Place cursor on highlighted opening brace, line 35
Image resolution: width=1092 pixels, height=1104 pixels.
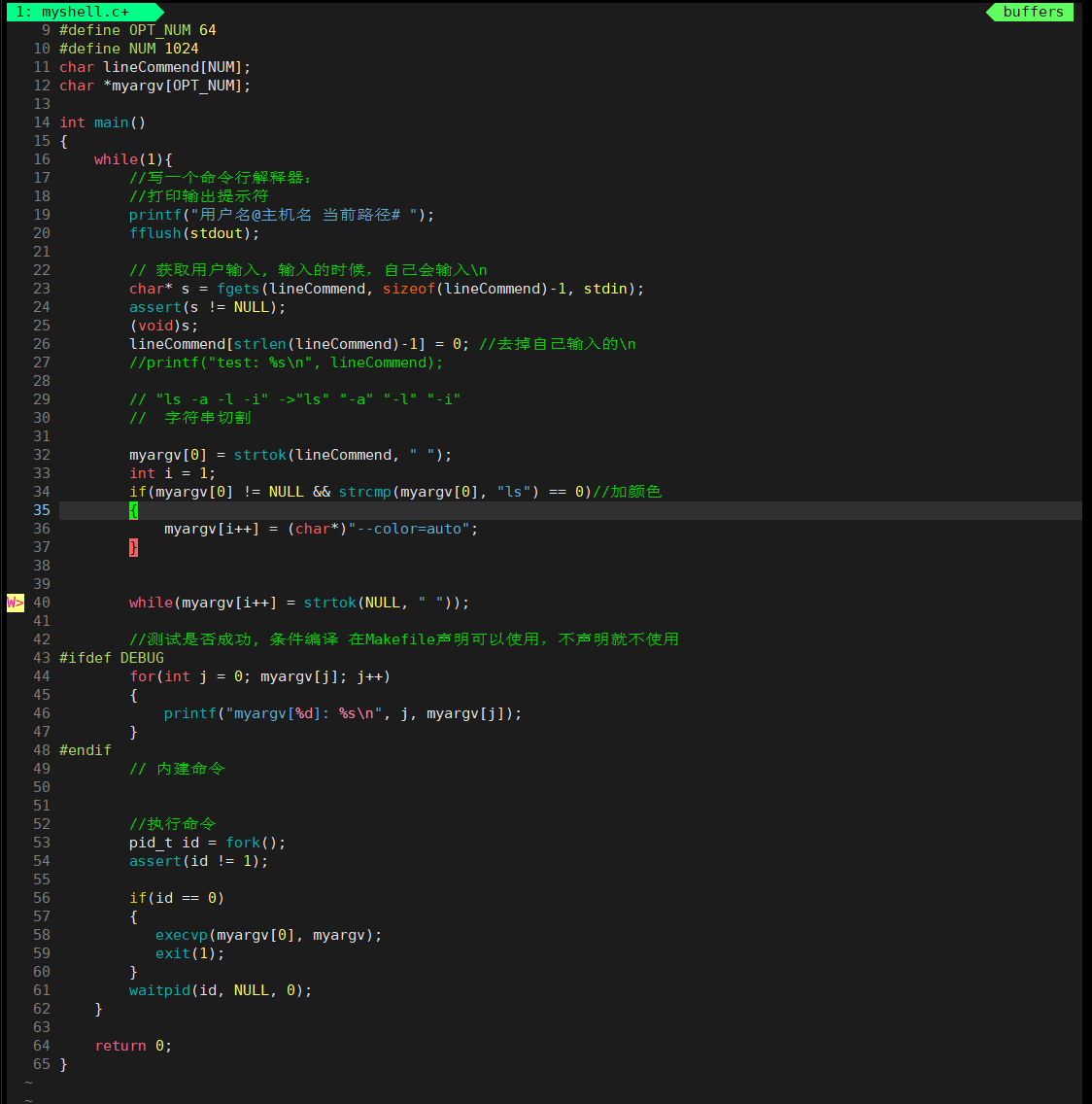click(x=134, y=510)
